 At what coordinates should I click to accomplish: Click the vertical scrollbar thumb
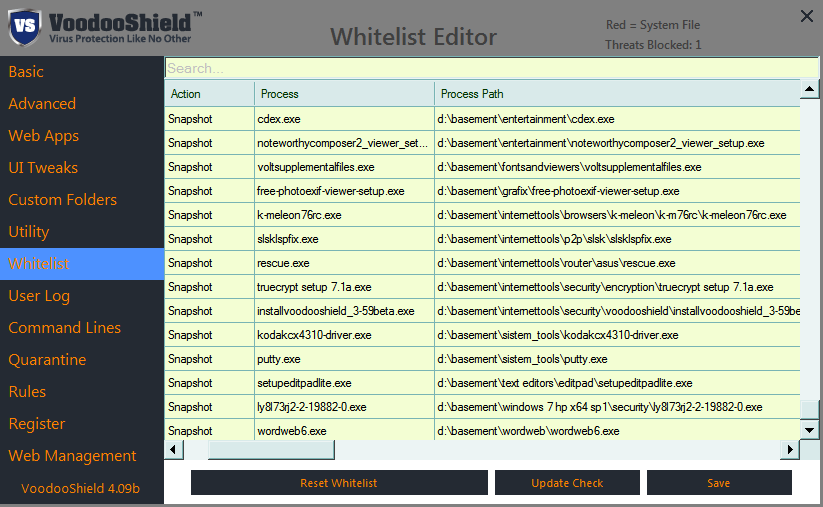tap(809, 410)
